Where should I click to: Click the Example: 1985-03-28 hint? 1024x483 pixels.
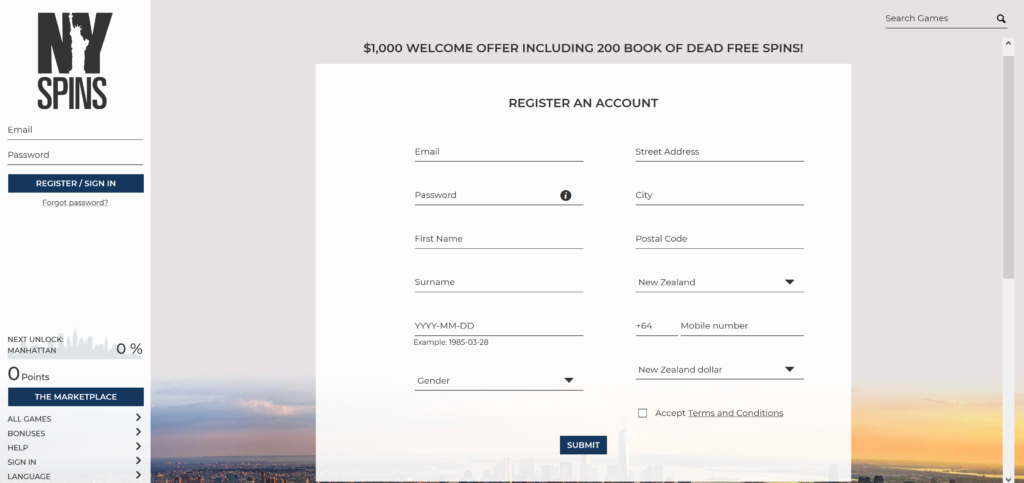(x=451, y=342)
